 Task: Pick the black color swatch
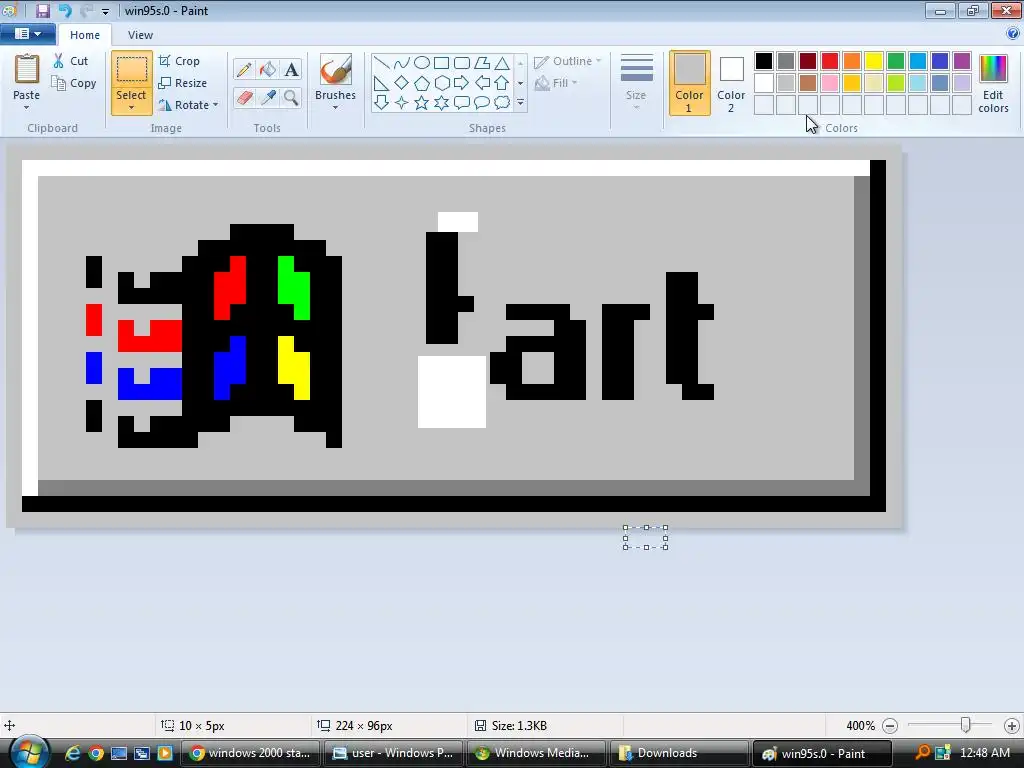pos(763,61)
